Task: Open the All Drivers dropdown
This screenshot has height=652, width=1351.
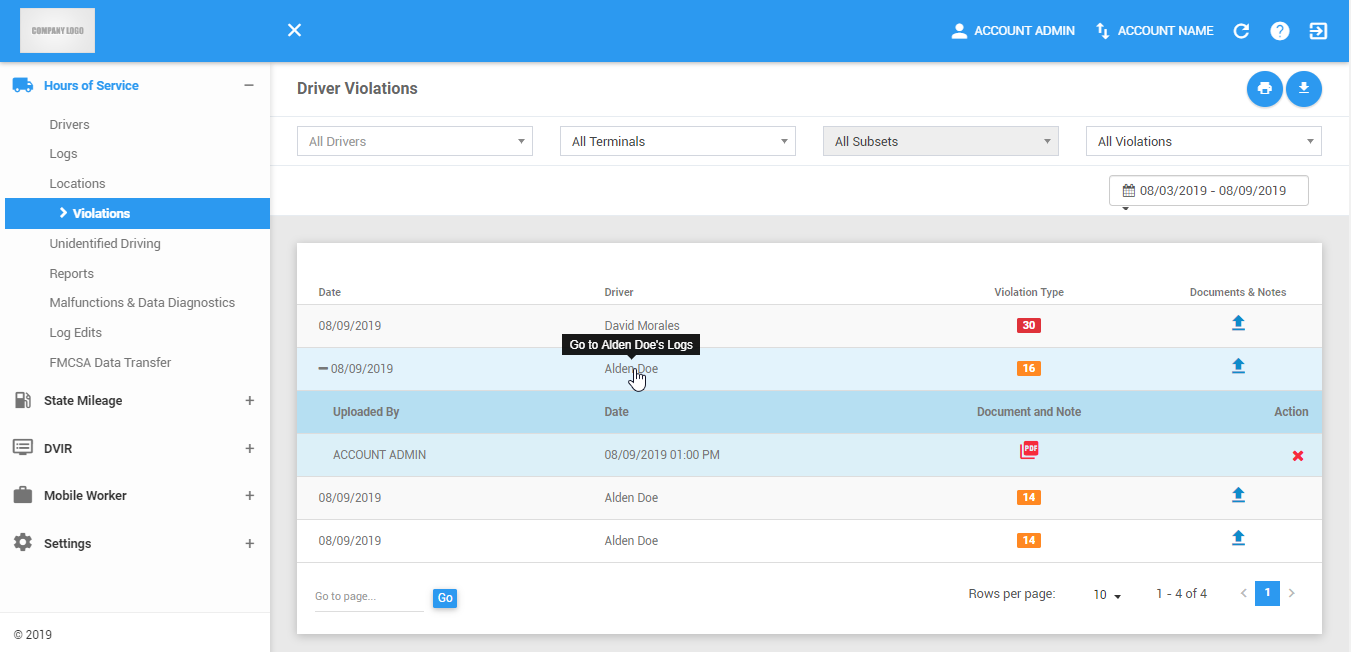Action: (x=415, y=141)
